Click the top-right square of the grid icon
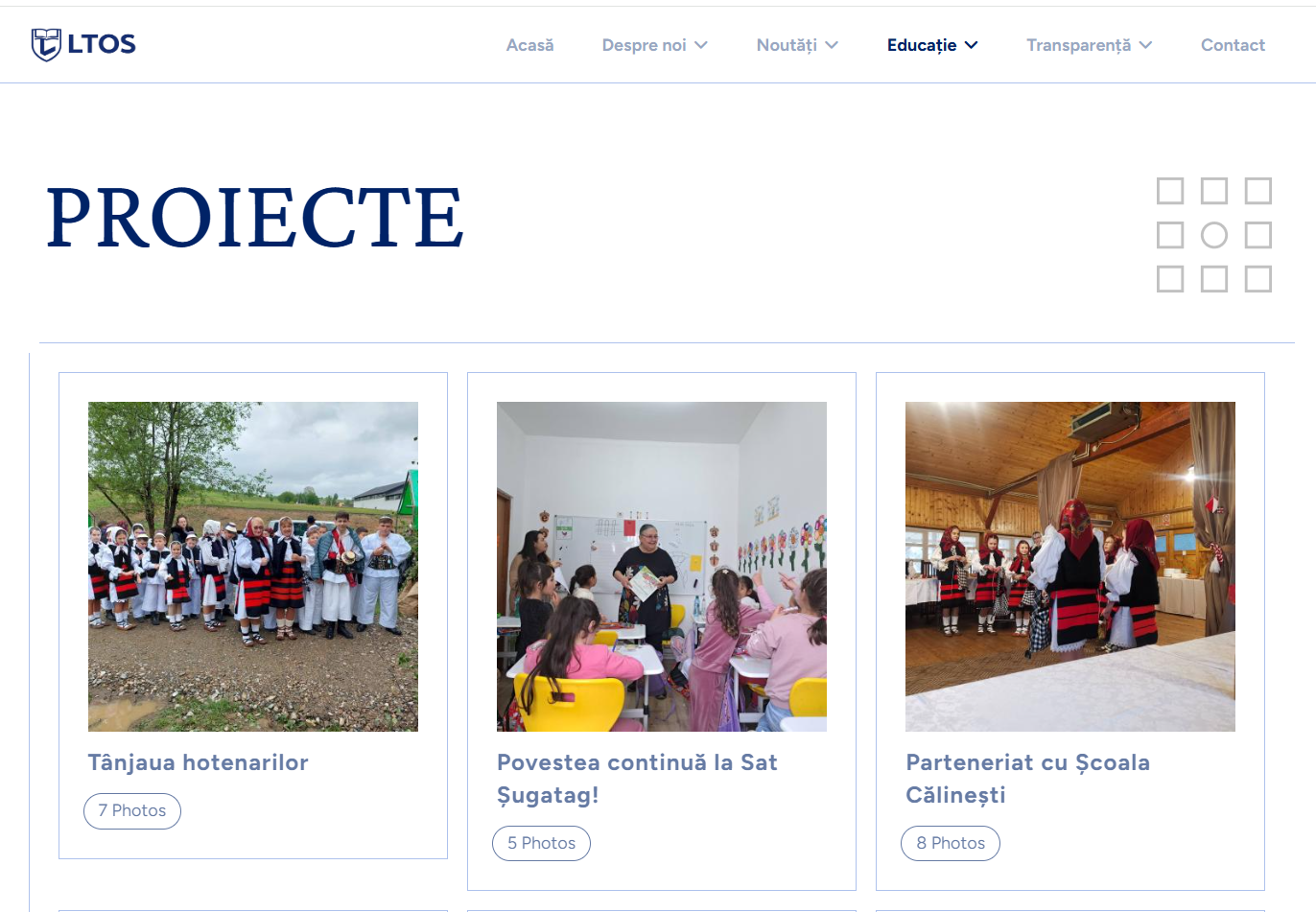The width and height of the screenshot is (1316, 912). pos(1258,191)
